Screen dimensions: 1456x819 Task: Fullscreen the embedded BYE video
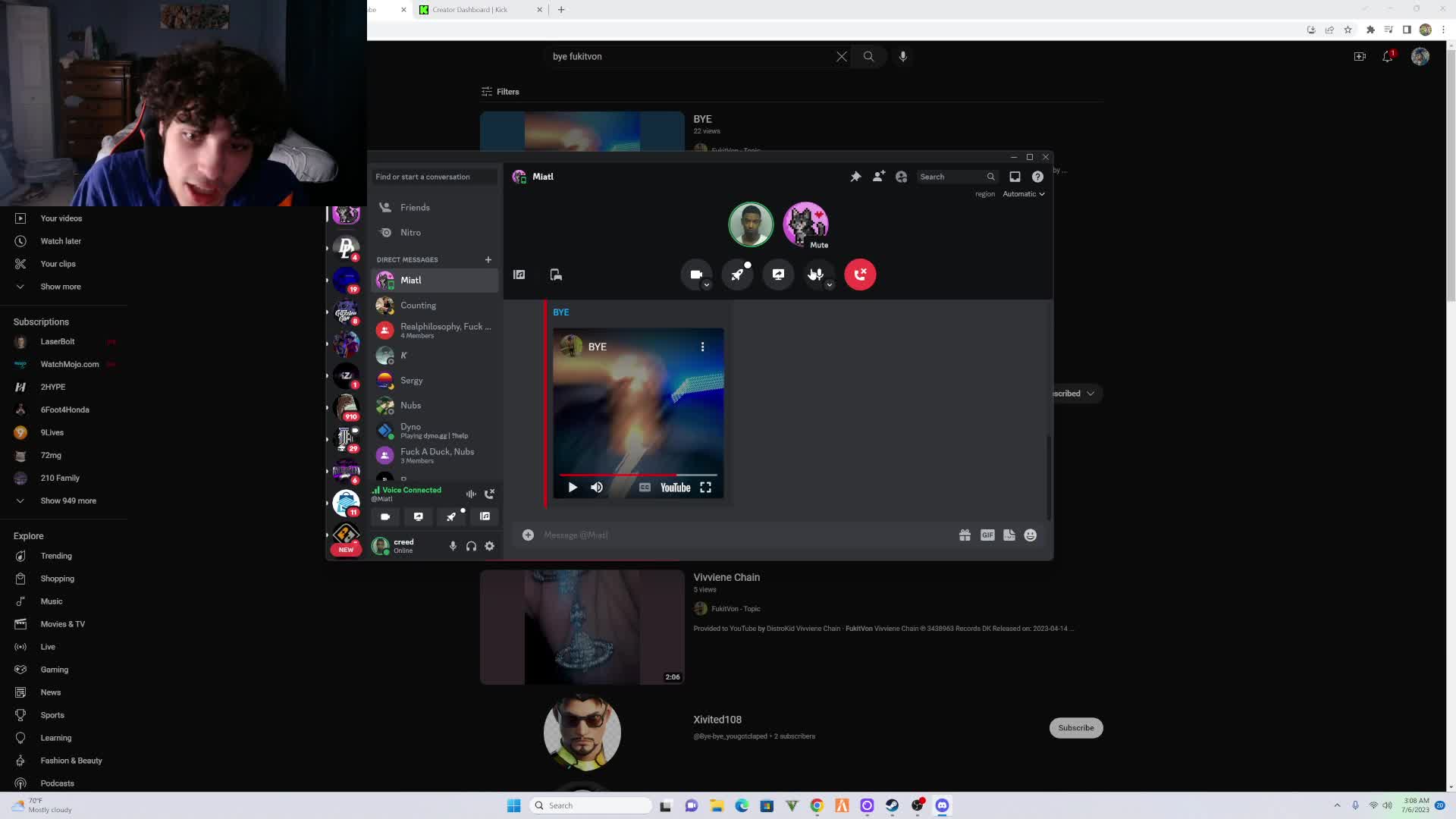(x=705, y=488)
